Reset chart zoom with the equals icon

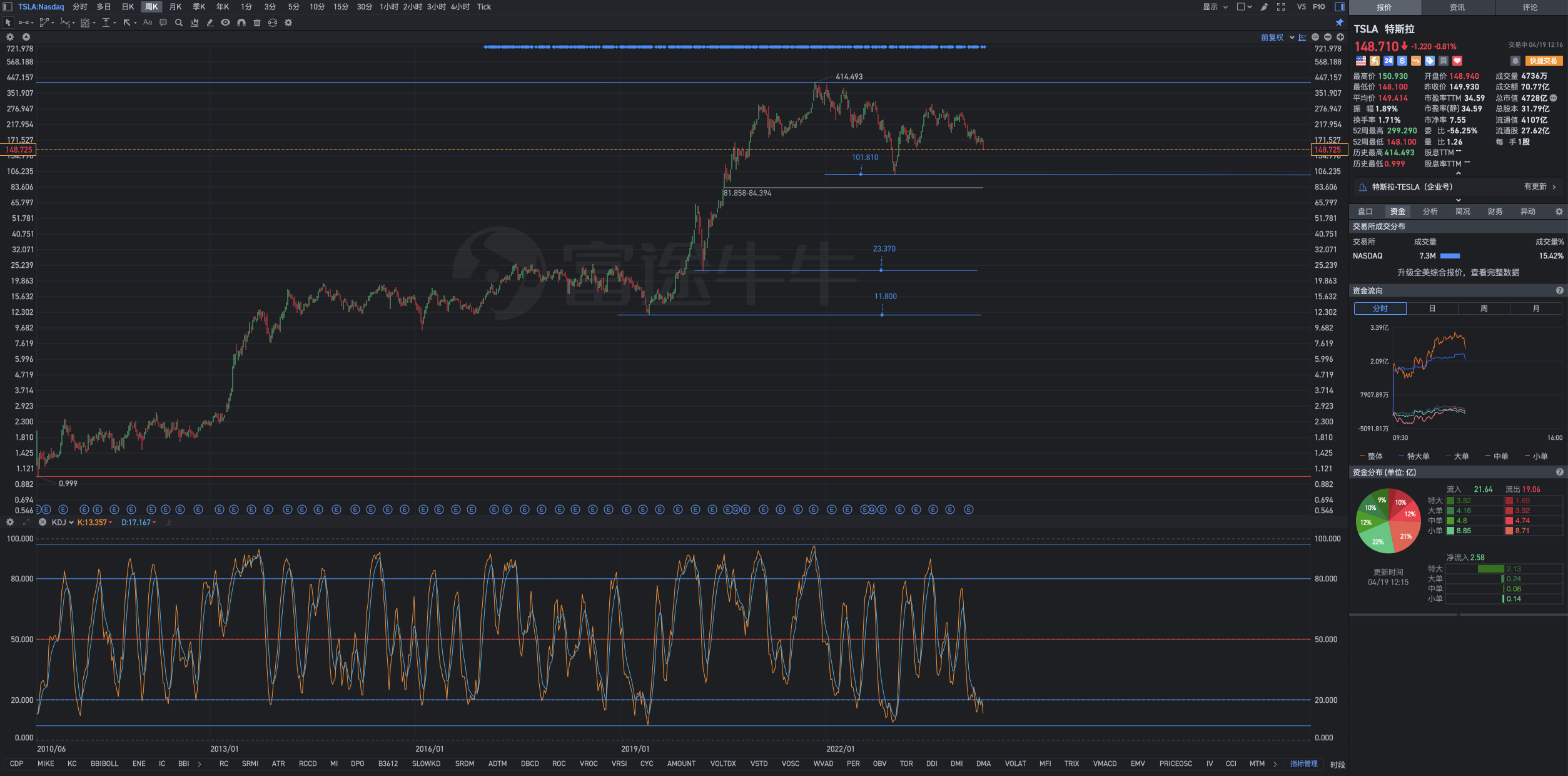point(1315,38)
